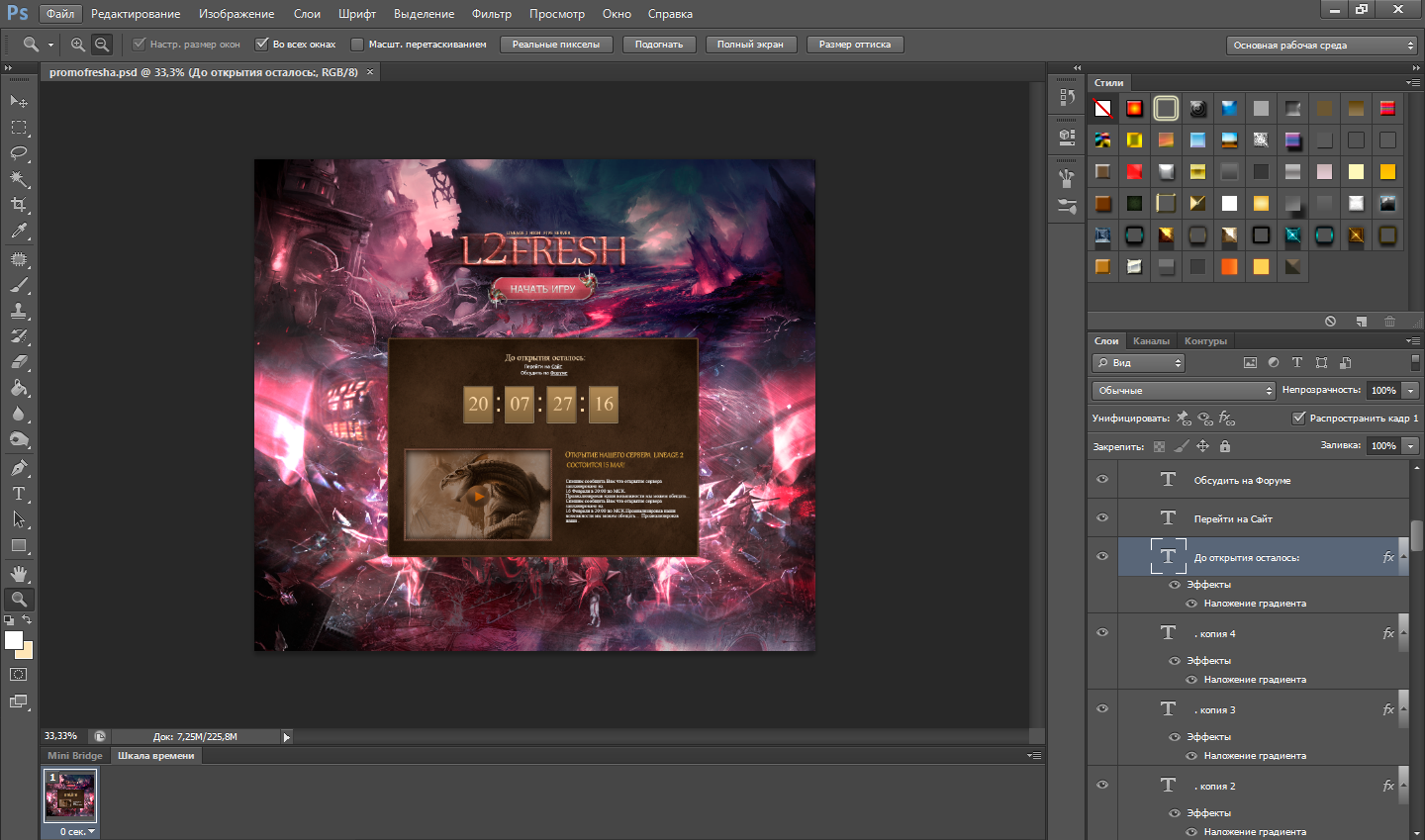Hide the 'Обсудить на Форуме' layer

[1102, 480]
